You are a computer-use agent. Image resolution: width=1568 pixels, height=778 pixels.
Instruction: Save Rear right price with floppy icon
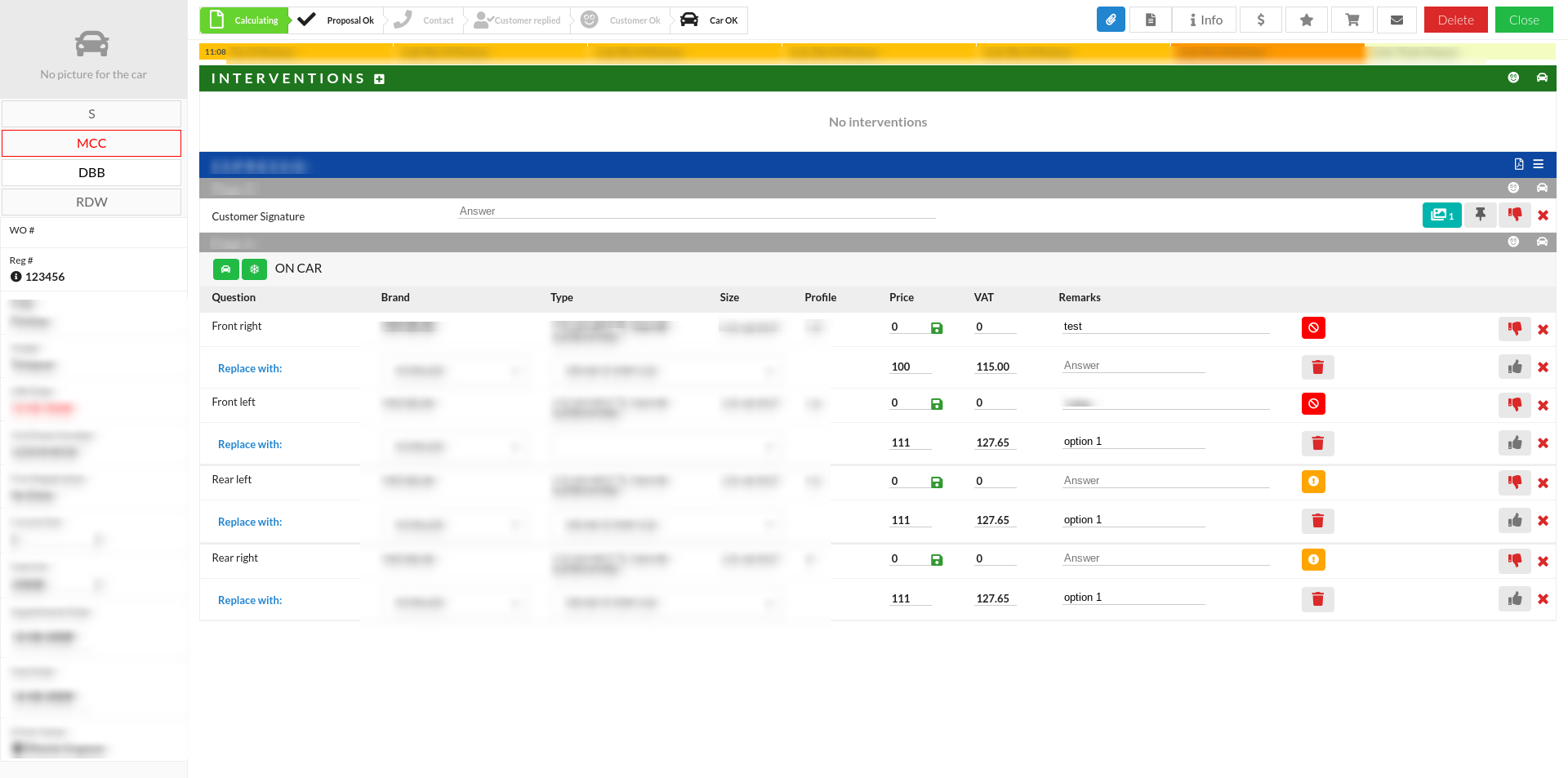point(937,560)
